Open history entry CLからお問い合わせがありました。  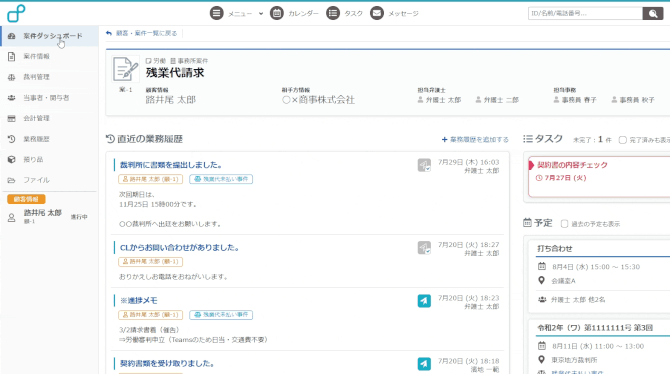coord(179,247)
